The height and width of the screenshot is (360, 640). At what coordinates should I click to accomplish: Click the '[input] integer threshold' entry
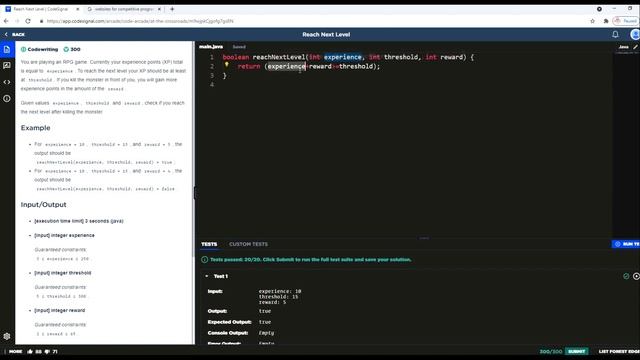(63, 273)
